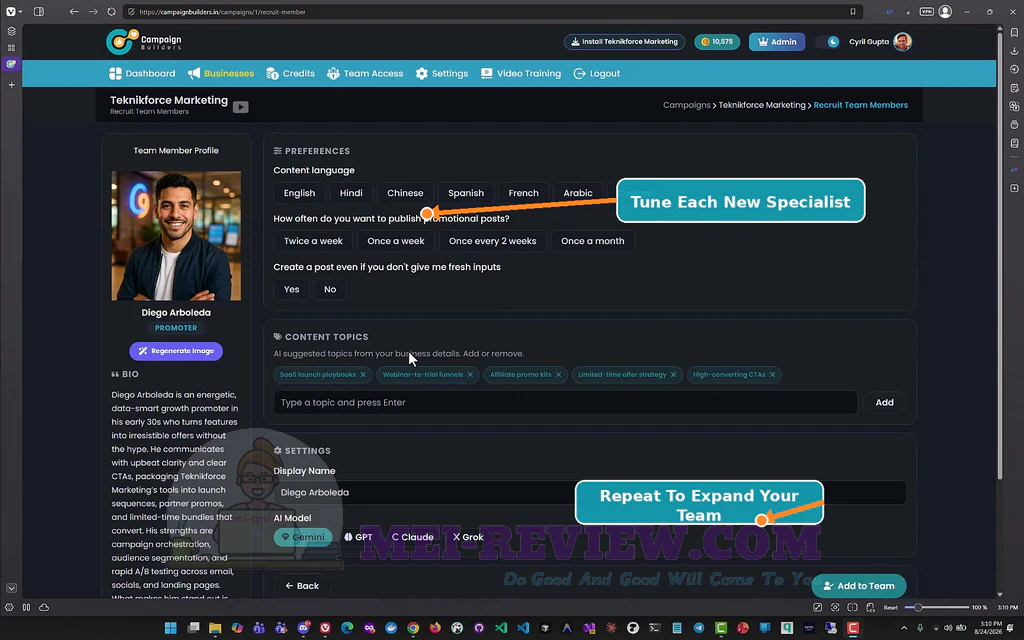Viewport: 1024px width, 640px height.
Task: Pick Once a month posting frequency
Action: (x=592, y=241)
